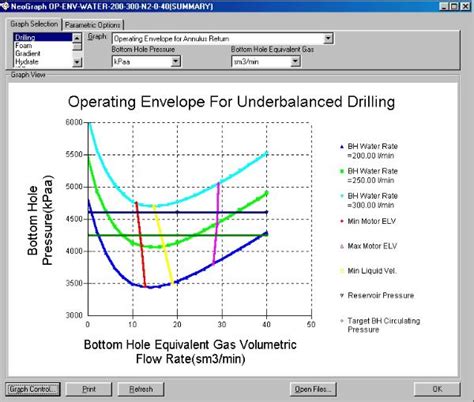Click the Max Motor ELV legend marker
The height and width of the screenshot is (402, 474).
342,246
